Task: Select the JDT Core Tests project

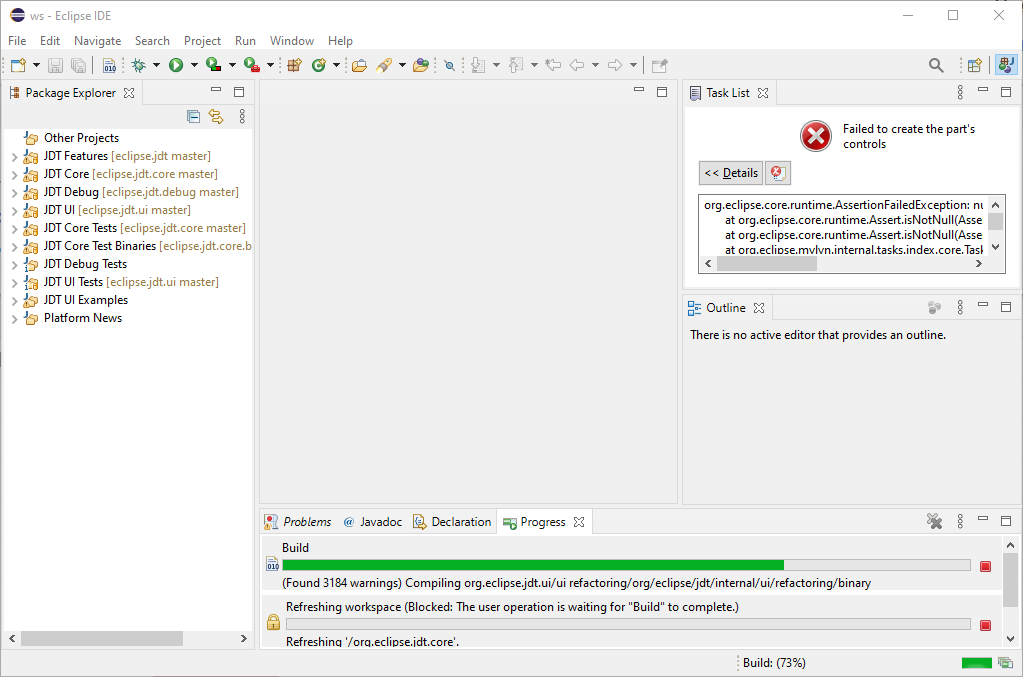Action: 80,228
